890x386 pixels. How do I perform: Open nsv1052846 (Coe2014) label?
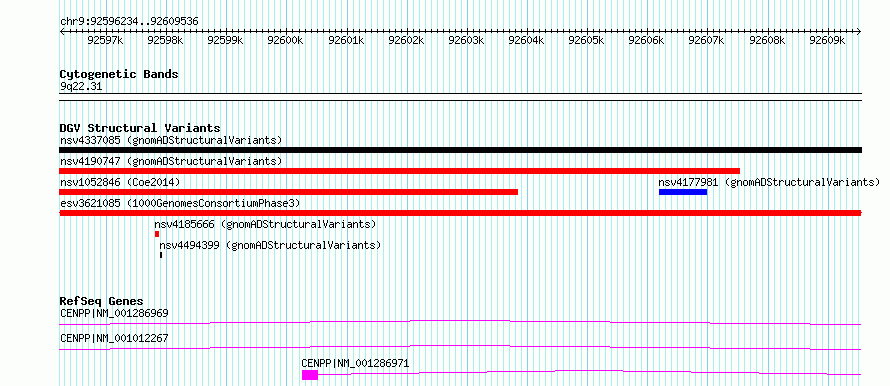120,182
